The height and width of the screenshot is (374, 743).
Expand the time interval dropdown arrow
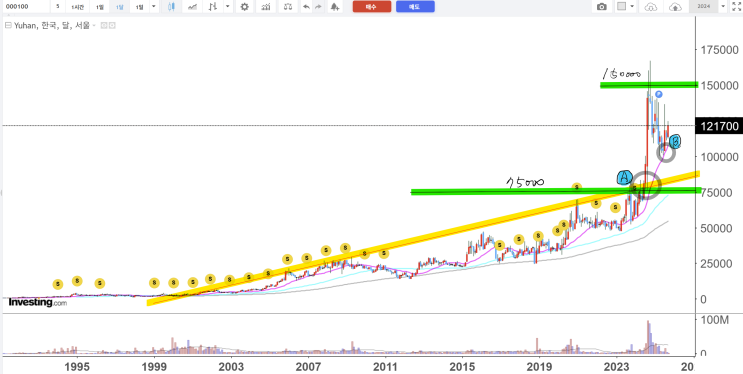(x=154, y=7)
